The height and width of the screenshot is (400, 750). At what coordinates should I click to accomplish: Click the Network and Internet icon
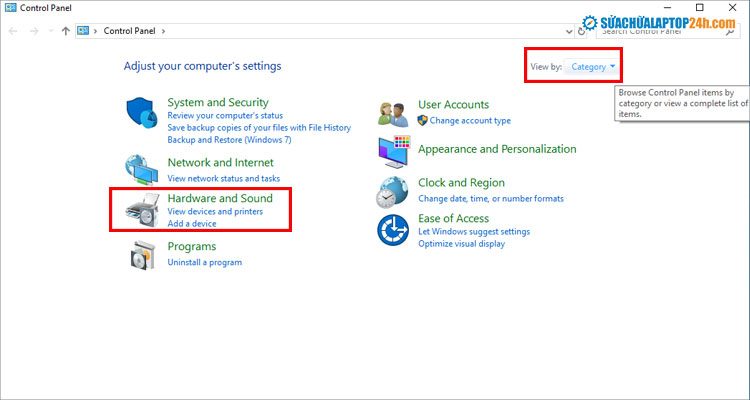[x=142, y=170]
